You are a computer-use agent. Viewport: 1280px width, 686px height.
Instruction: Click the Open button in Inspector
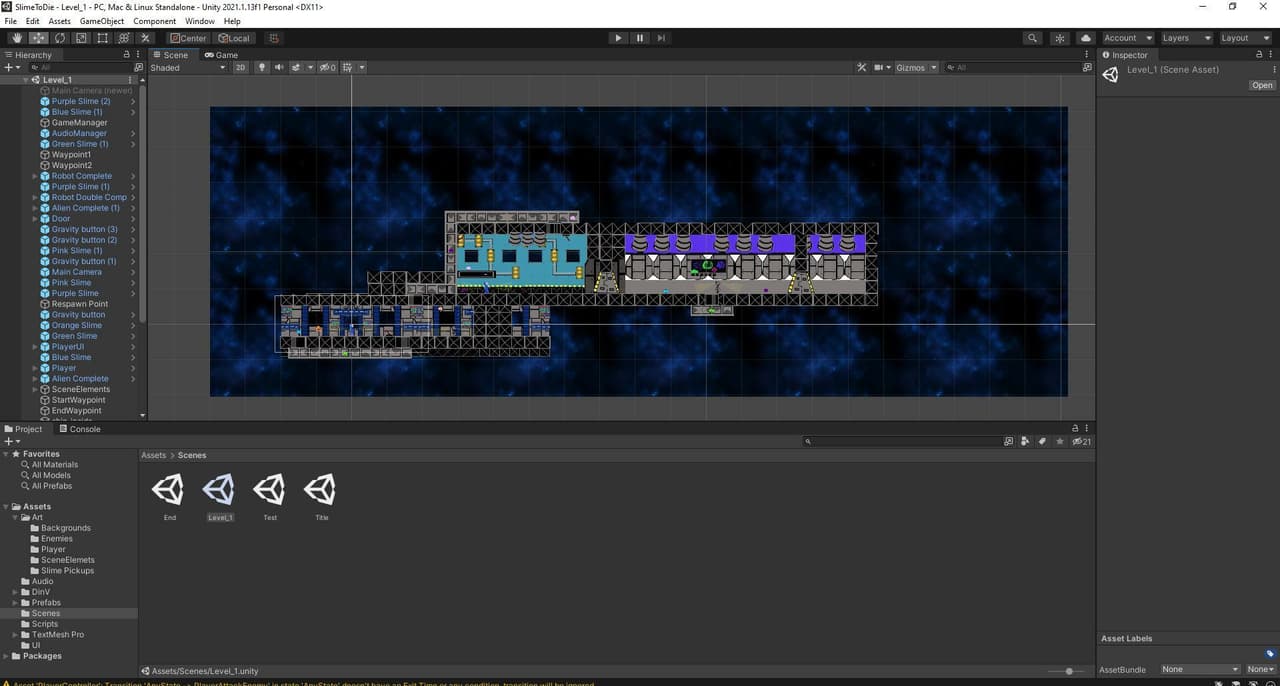[x=1262, y=85]
